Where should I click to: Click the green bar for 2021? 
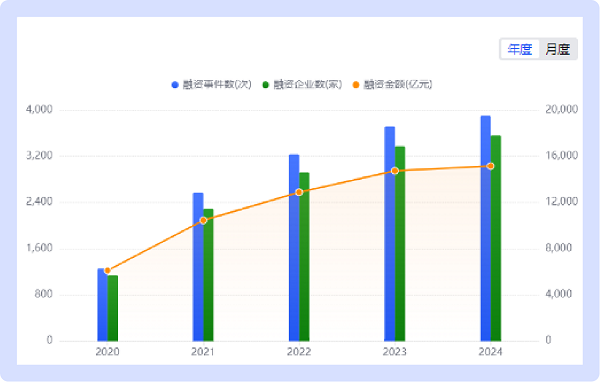coord(209,275)
